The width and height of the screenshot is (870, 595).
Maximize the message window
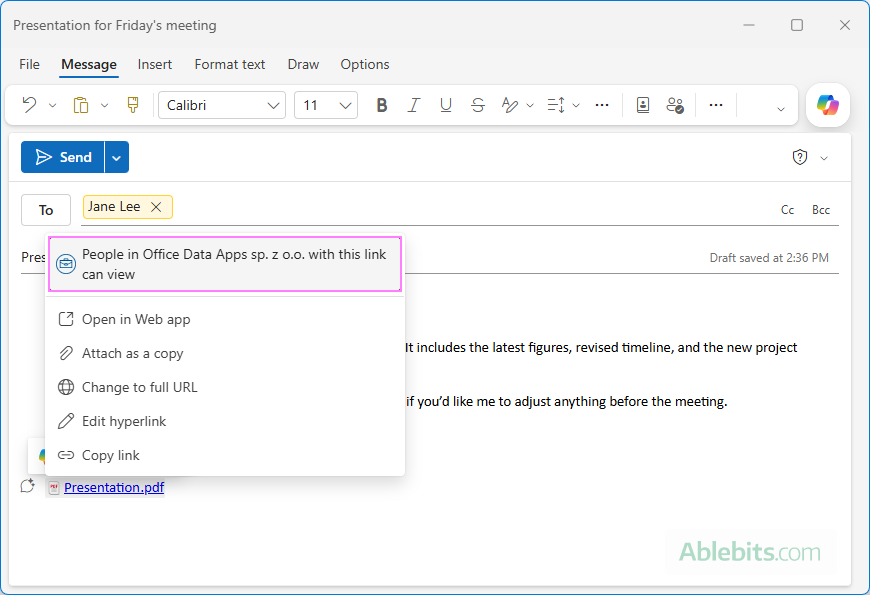tap(797, 25)
